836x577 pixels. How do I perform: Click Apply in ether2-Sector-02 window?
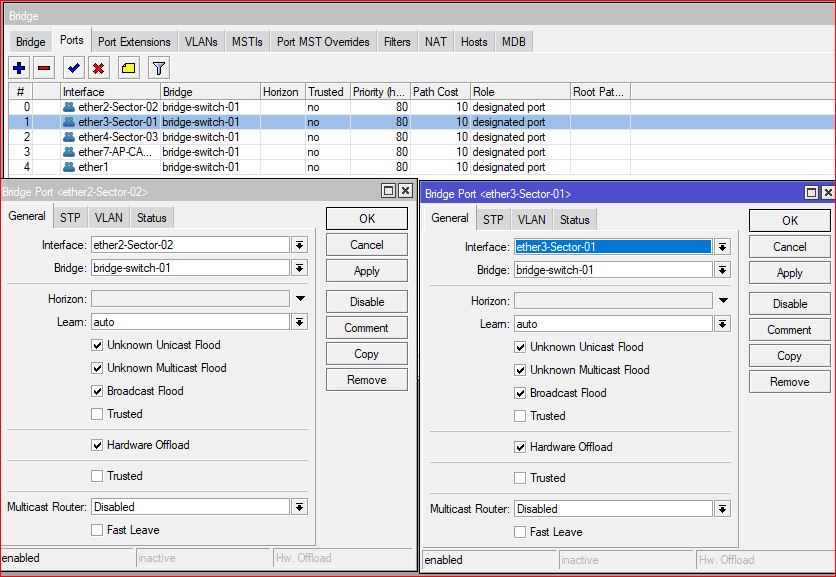tap(367, 271)
